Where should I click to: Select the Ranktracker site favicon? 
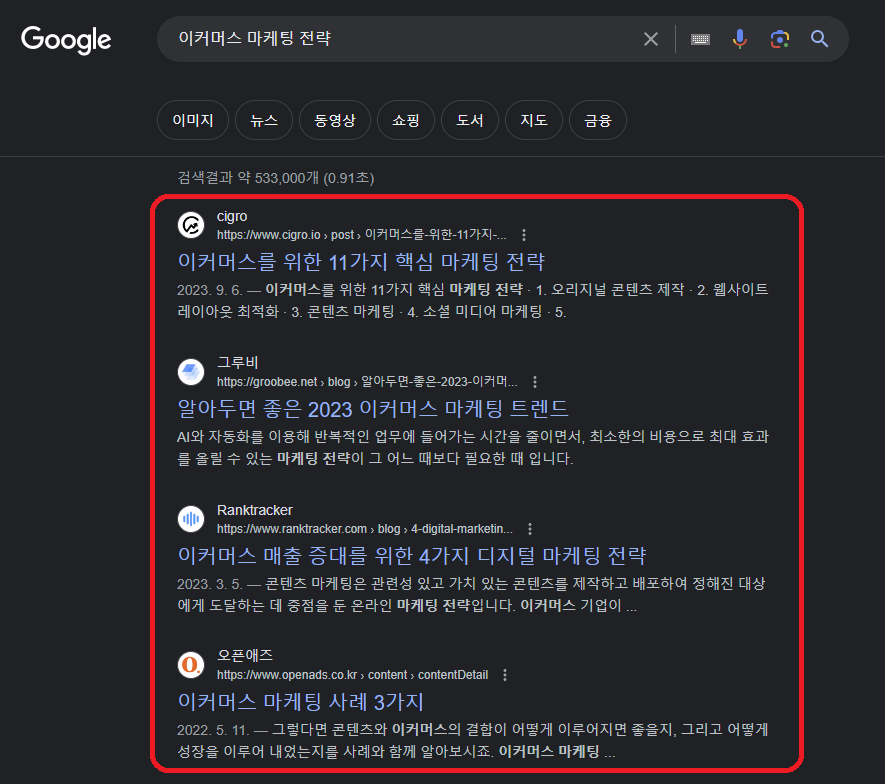(x=191, y=518)
